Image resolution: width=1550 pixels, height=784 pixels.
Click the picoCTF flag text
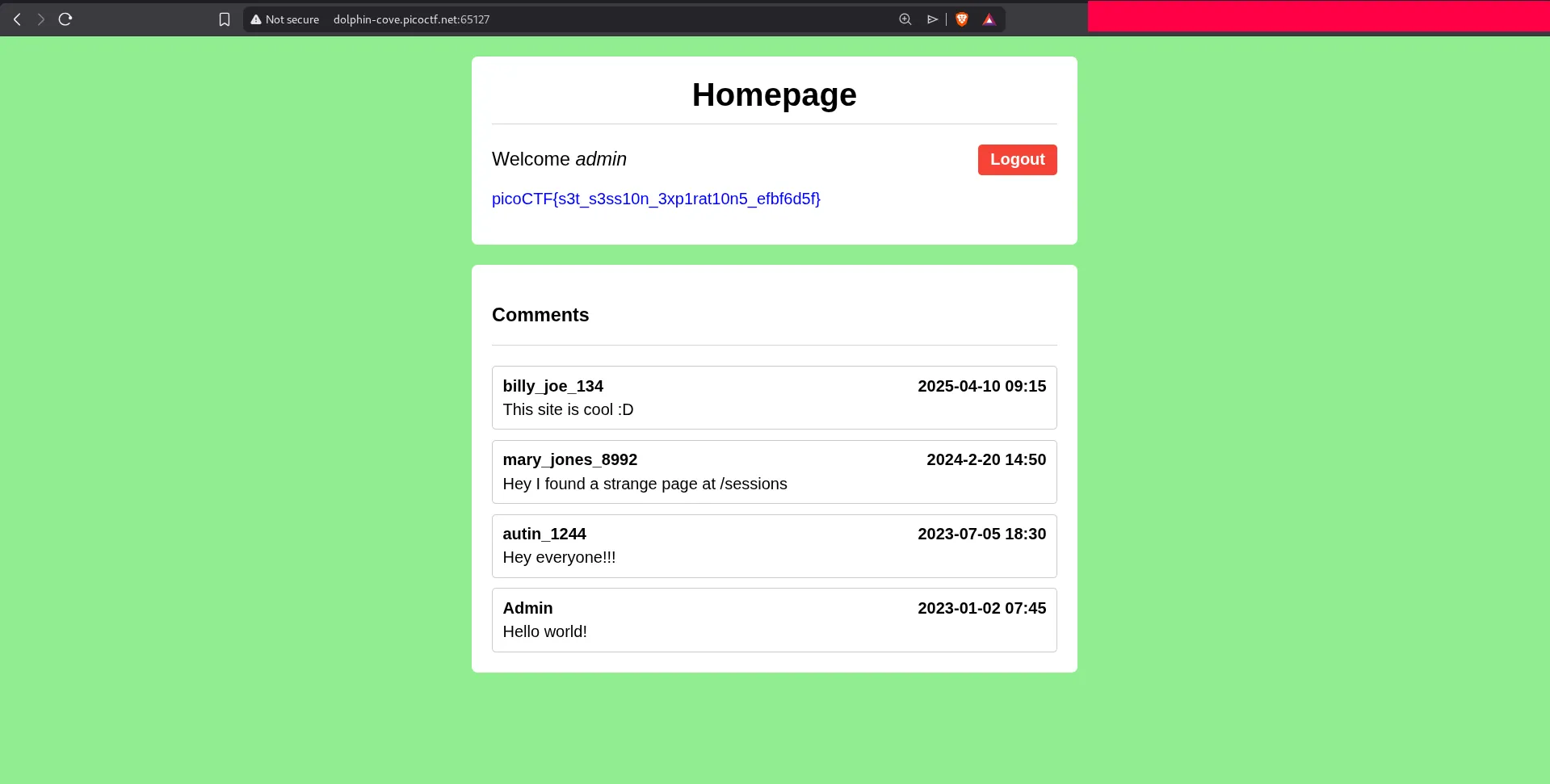655,199
